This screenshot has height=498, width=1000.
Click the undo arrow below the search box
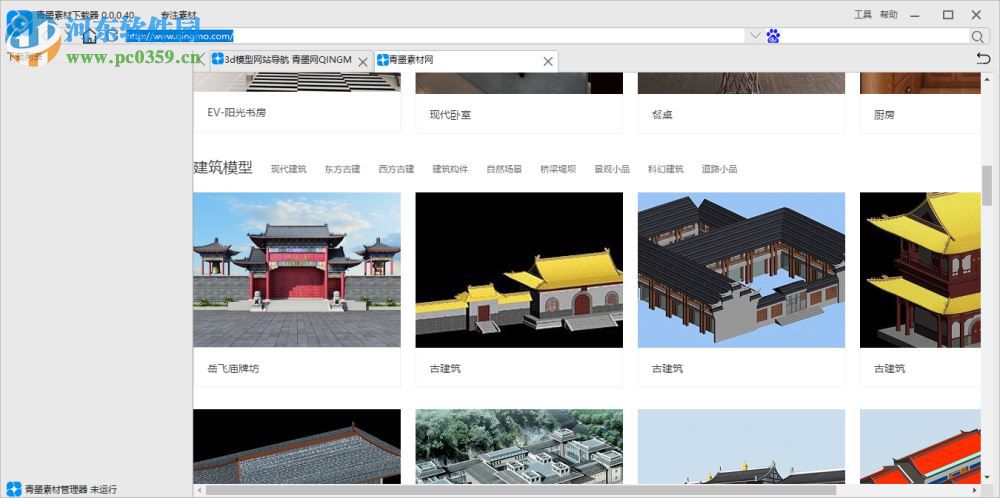[983, 59]
